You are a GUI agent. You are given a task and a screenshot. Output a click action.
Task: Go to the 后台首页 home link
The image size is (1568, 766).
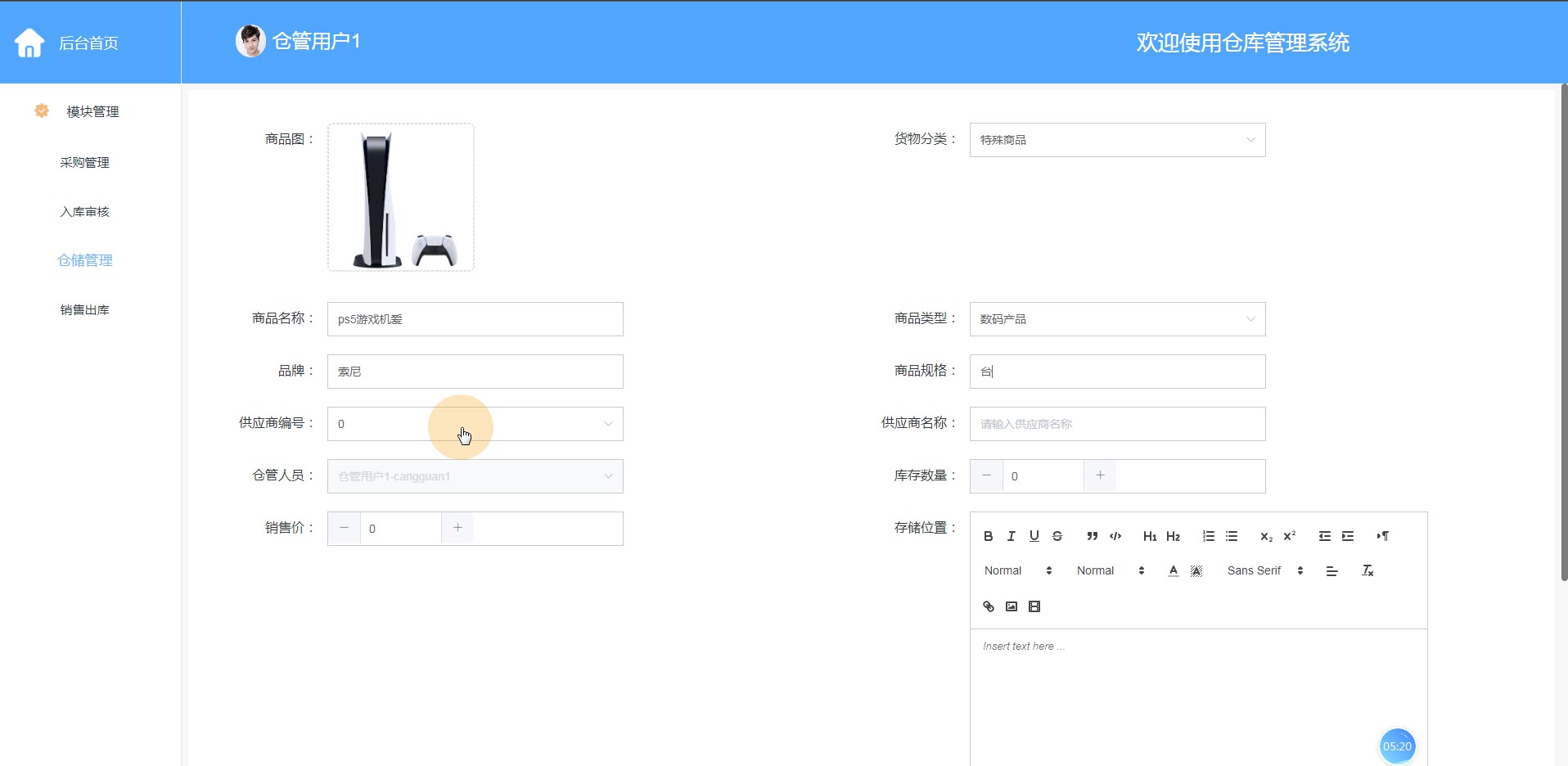[x=88, y=43]
